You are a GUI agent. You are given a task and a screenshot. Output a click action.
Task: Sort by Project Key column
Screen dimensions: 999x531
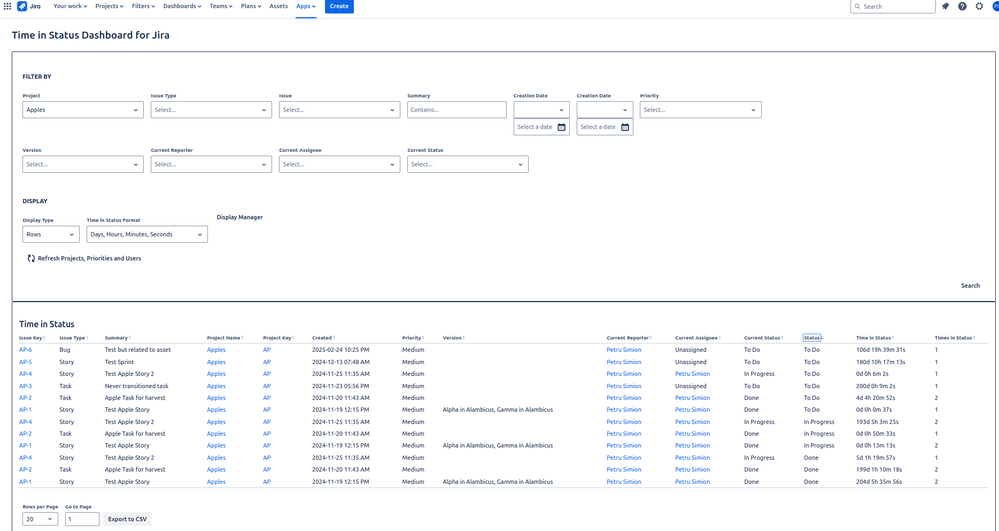point(278,338)
